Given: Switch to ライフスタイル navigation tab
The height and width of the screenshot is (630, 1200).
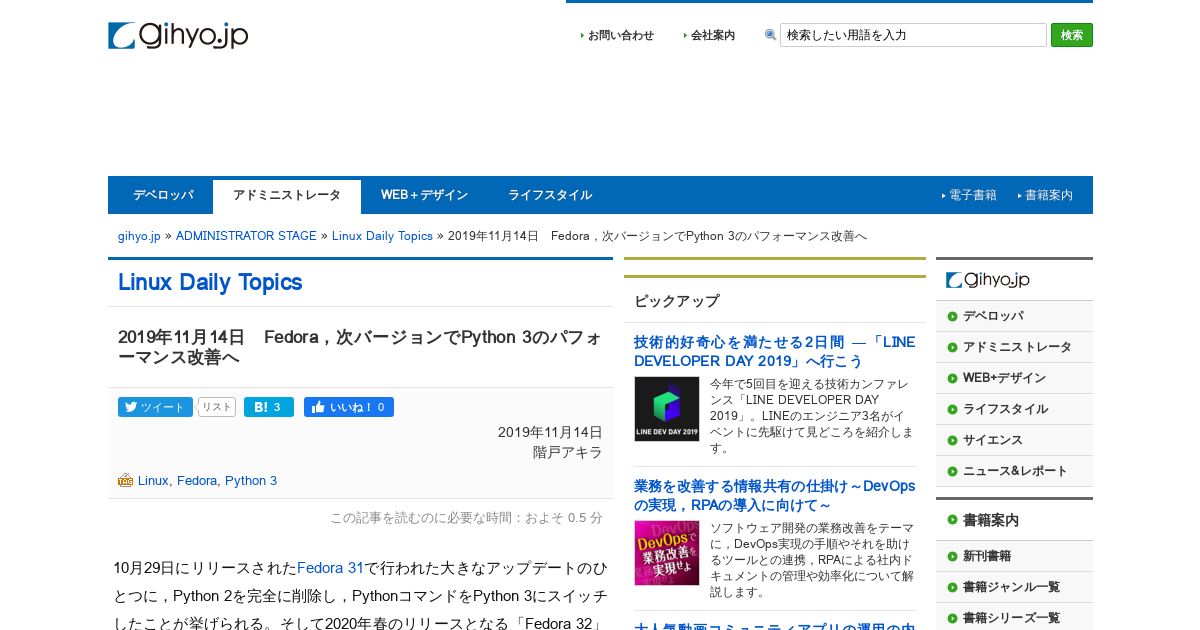Looking at the screenshot, I should pyautogui.click(x=550, y=195).
